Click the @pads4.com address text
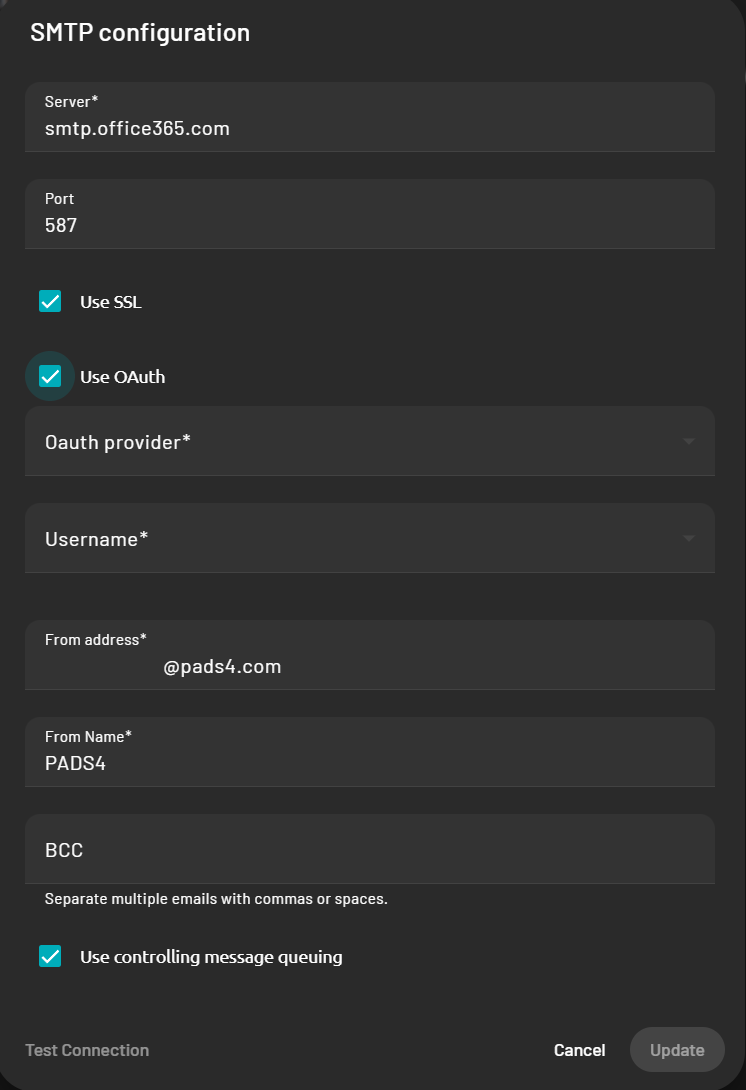The height and width of the screenshot is (1090, 746). [x=222, y=666]
